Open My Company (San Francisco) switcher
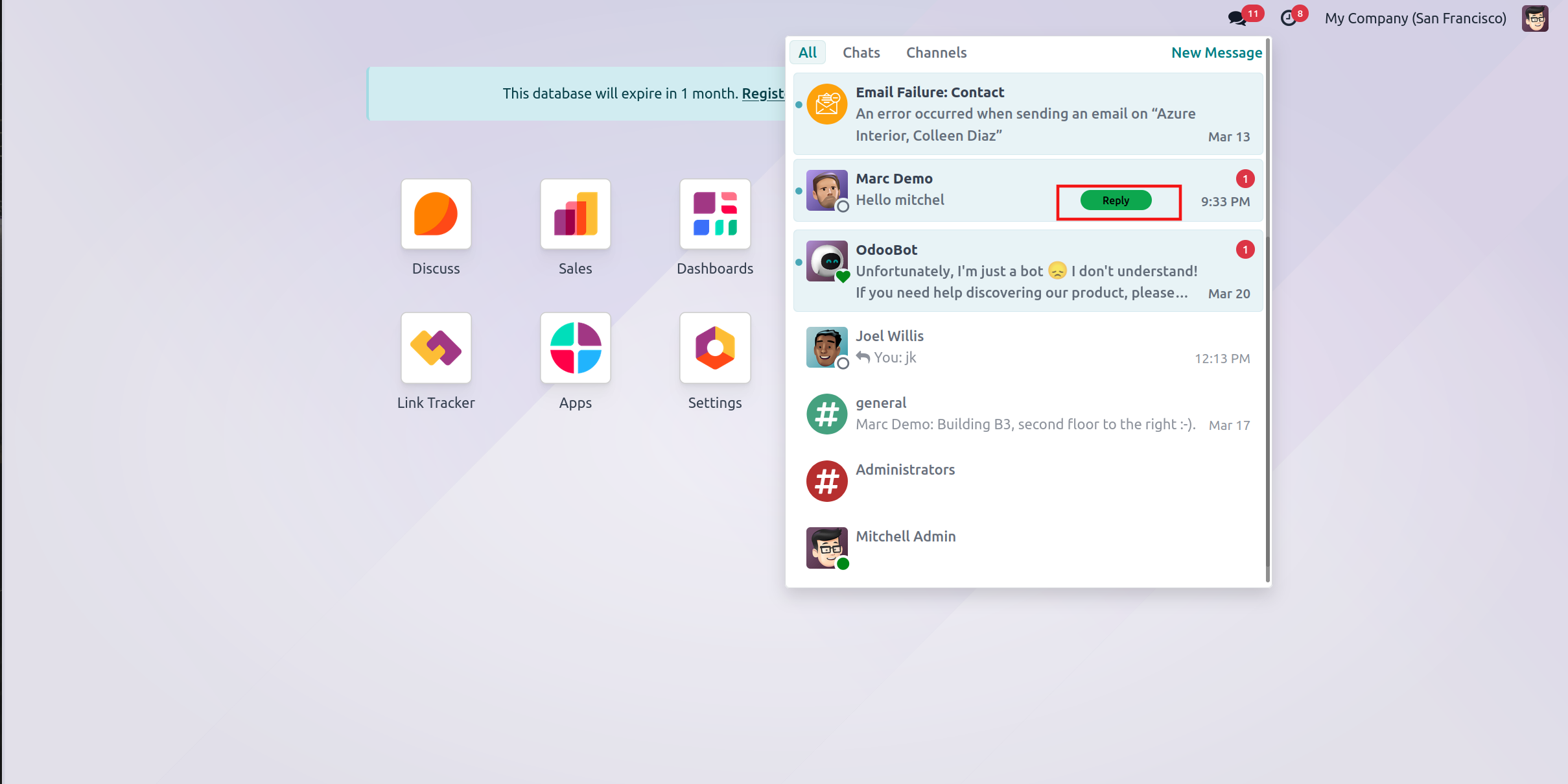 tap(1415, 18)
